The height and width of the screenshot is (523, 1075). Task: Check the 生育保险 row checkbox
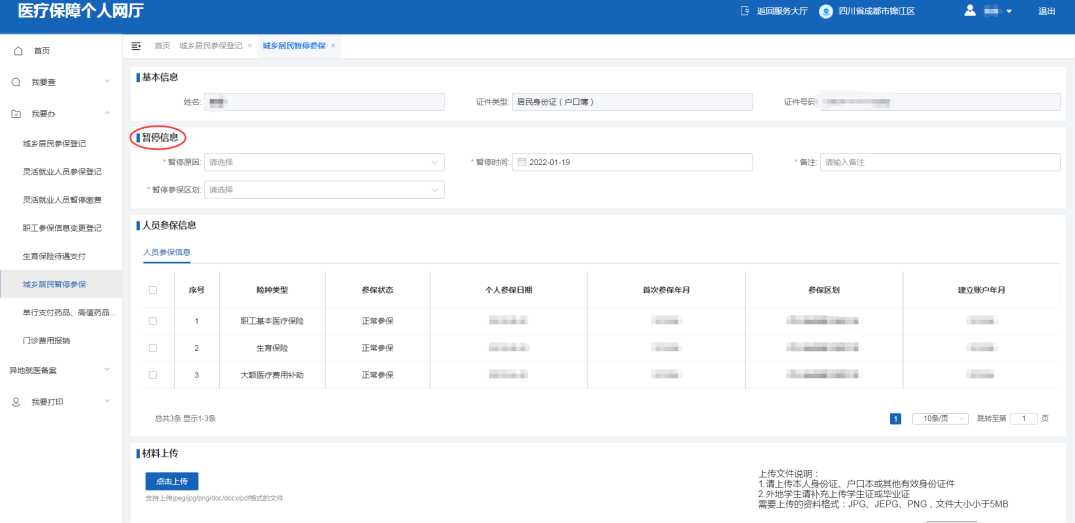pos(153,348)
